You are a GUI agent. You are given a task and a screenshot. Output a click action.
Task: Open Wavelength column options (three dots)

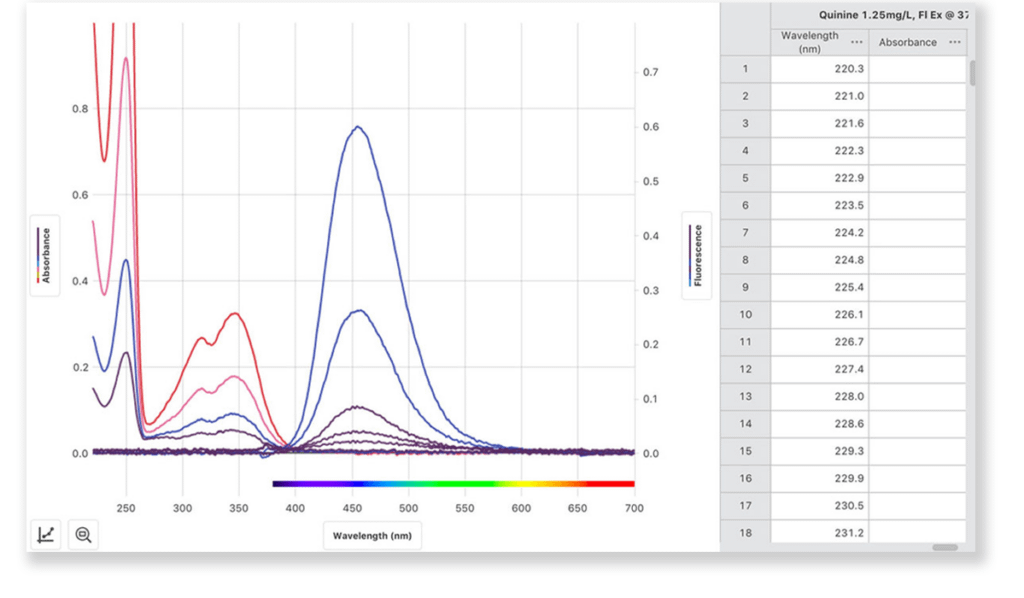(857, 42)
